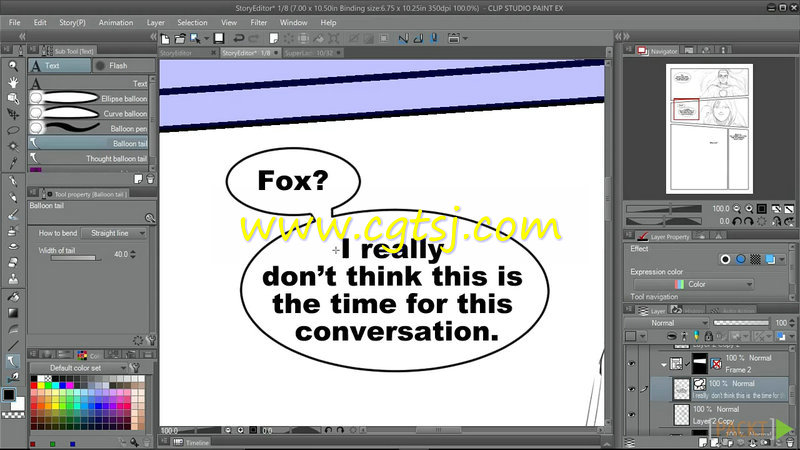
Task: Click the Redo arrow icon
Action: (x=254, y=38)
